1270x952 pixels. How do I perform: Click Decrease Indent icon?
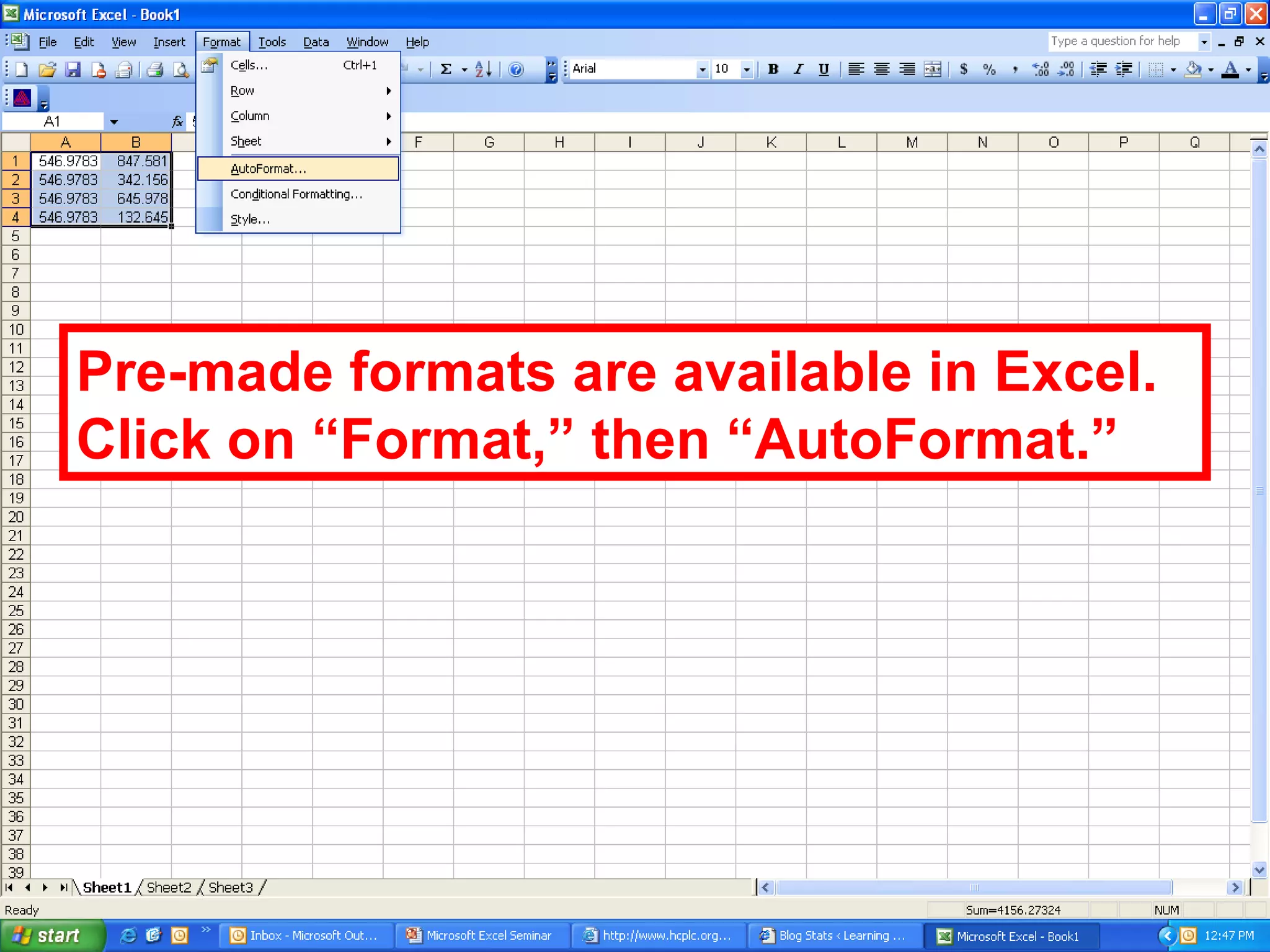1098,69
